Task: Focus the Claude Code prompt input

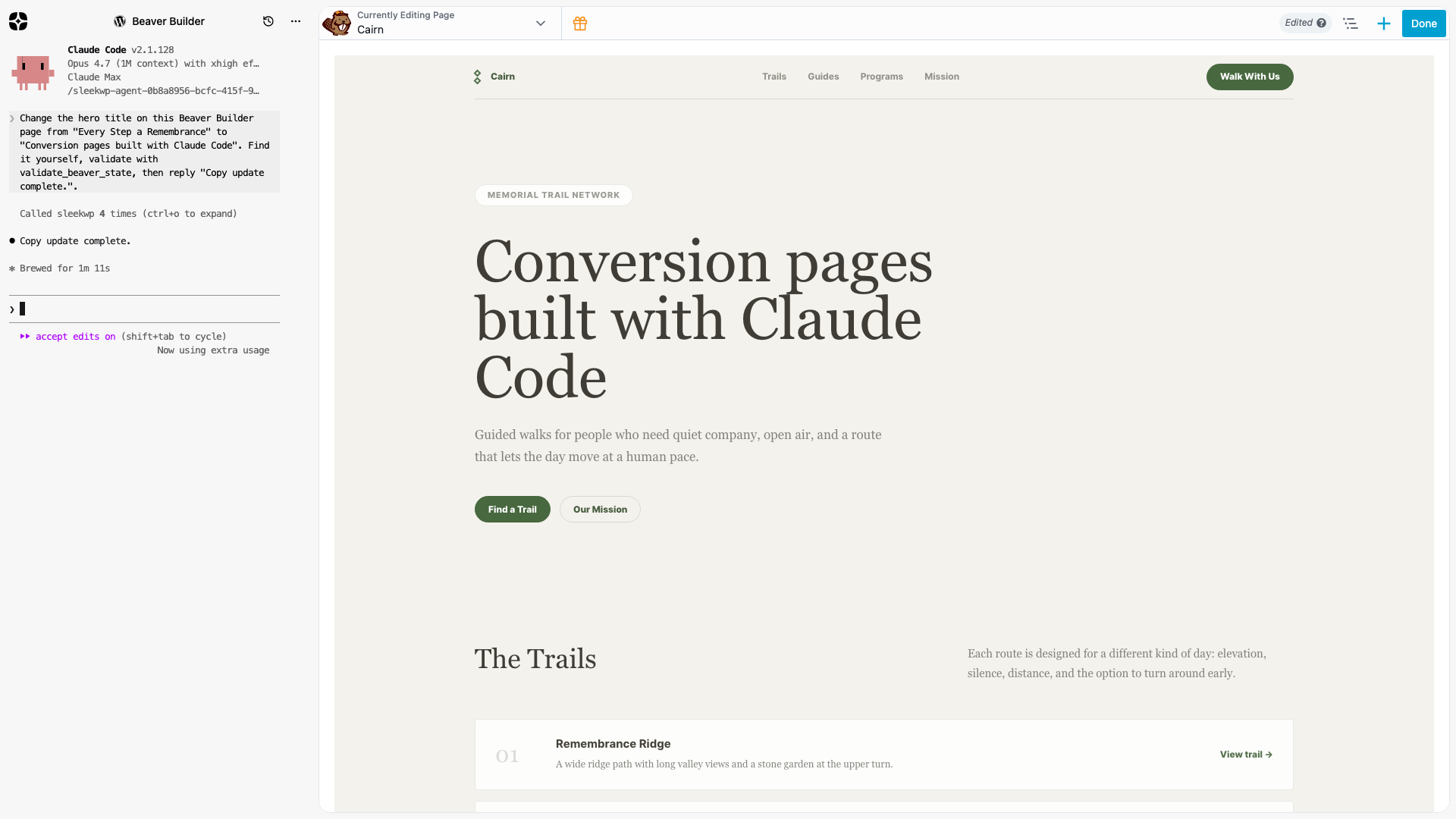Action: point(144,309)
